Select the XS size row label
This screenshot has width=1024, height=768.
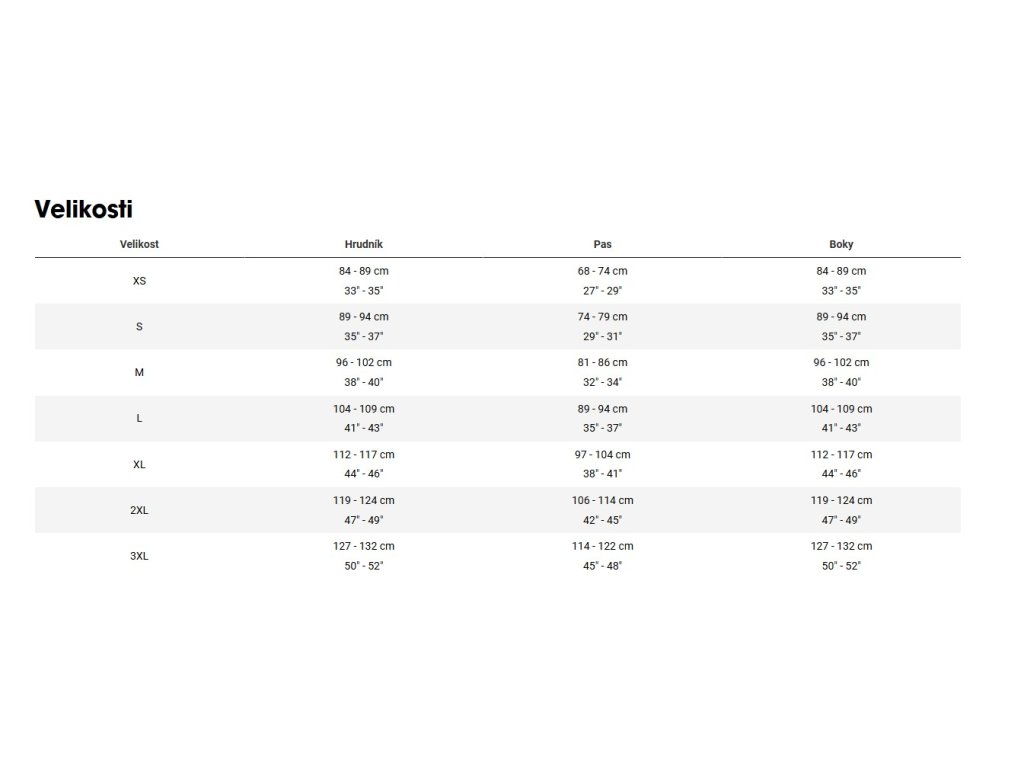click(139, 281)
